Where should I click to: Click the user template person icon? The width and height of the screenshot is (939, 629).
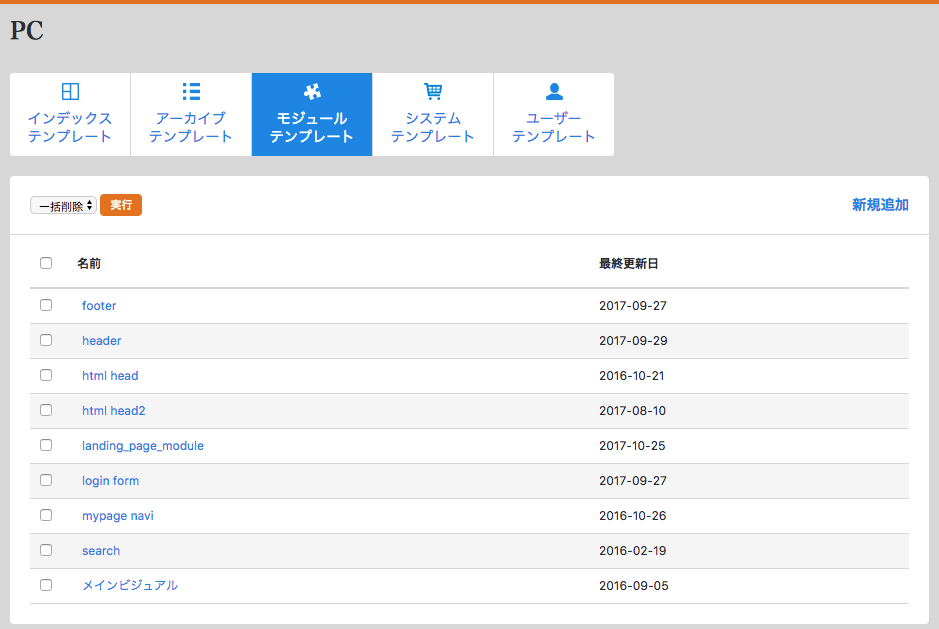coord(554,92)
